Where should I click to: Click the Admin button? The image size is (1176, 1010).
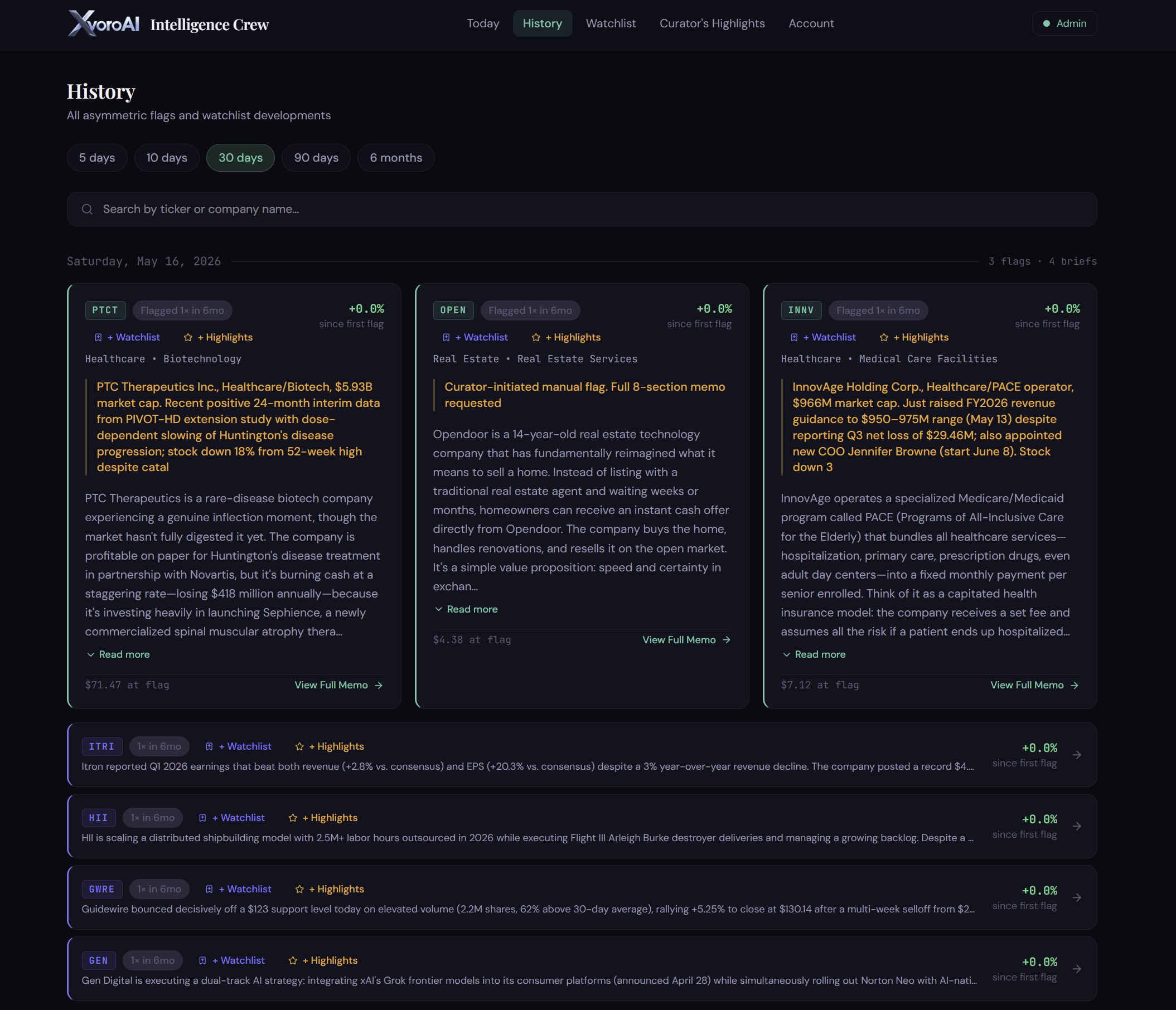click(1065, 24)
